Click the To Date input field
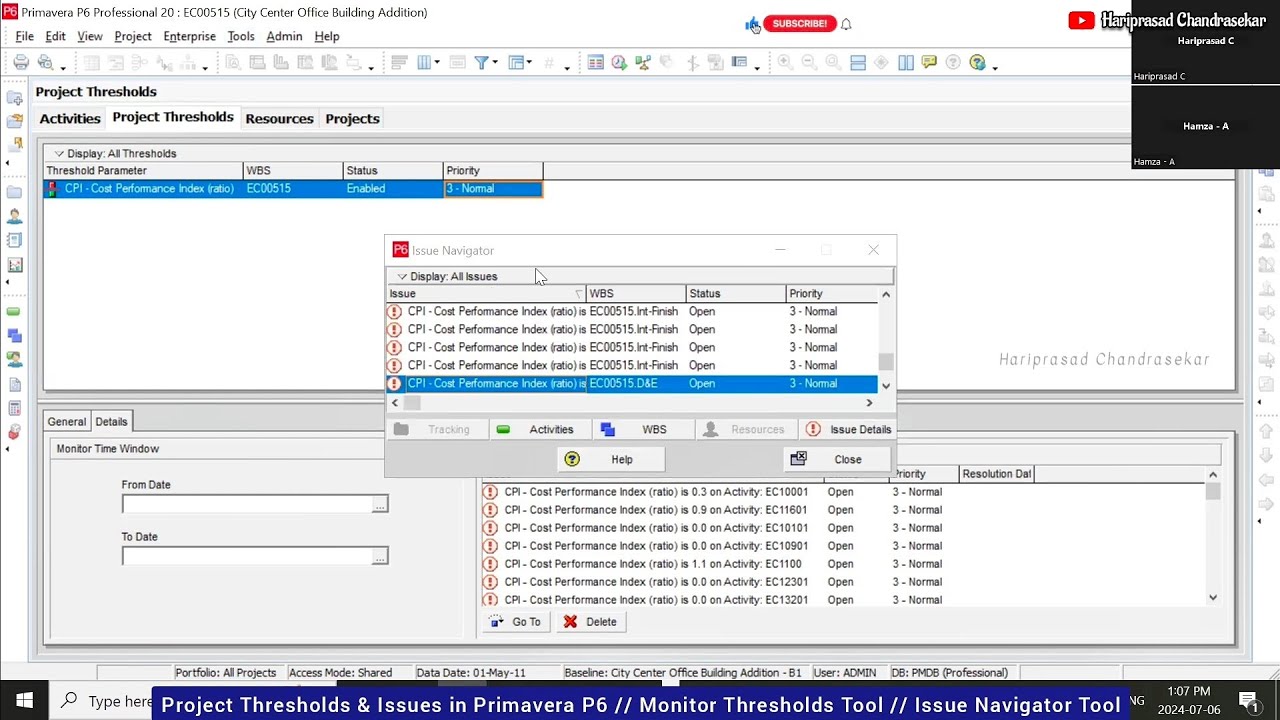1280x720 pixels. click(x=246, y=557)
